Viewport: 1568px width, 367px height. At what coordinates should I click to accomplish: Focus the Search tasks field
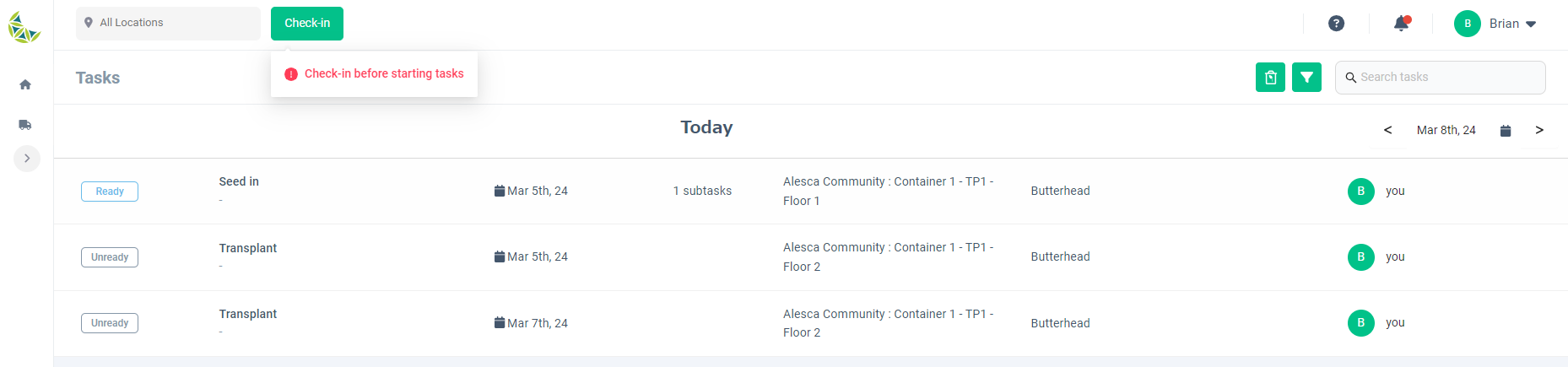point(1440,78)
